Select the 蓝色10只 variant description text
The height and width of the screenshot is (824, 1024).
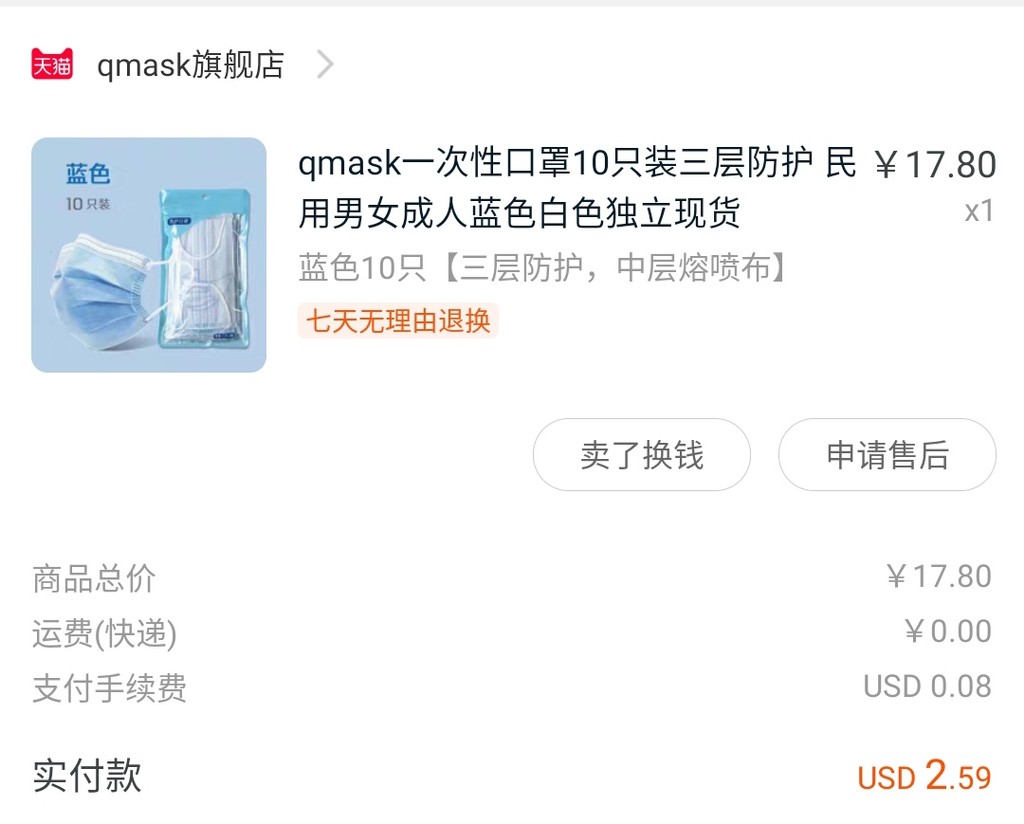point(543,268)
